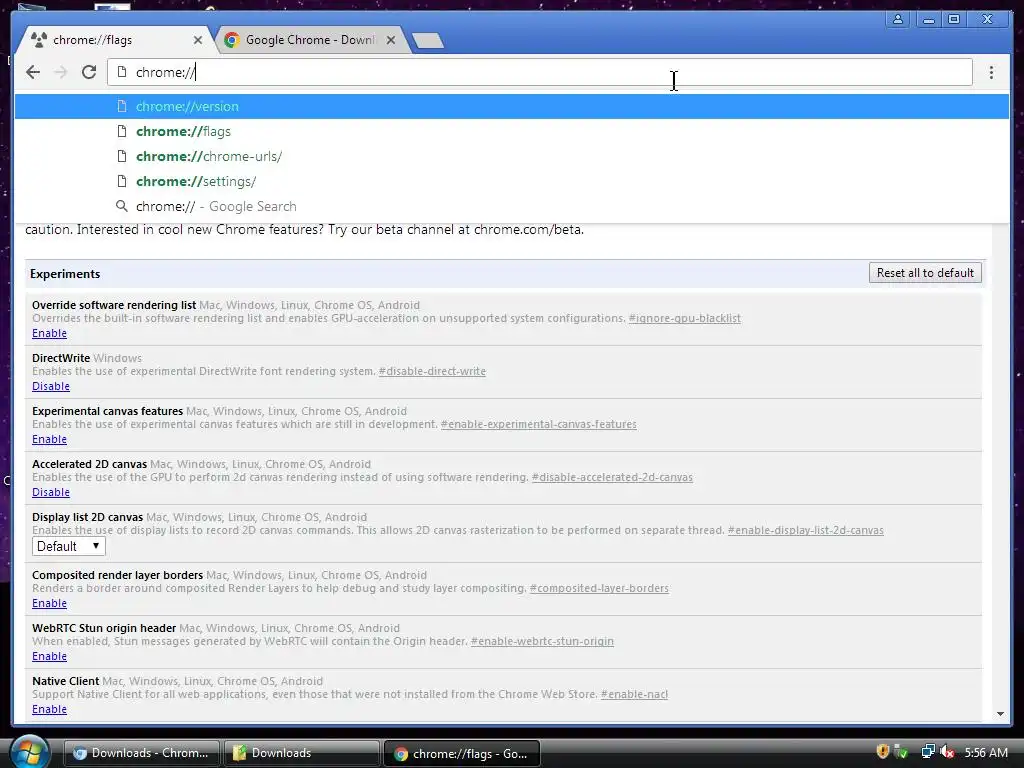Enable Native Client experiment

click(49, 709)
